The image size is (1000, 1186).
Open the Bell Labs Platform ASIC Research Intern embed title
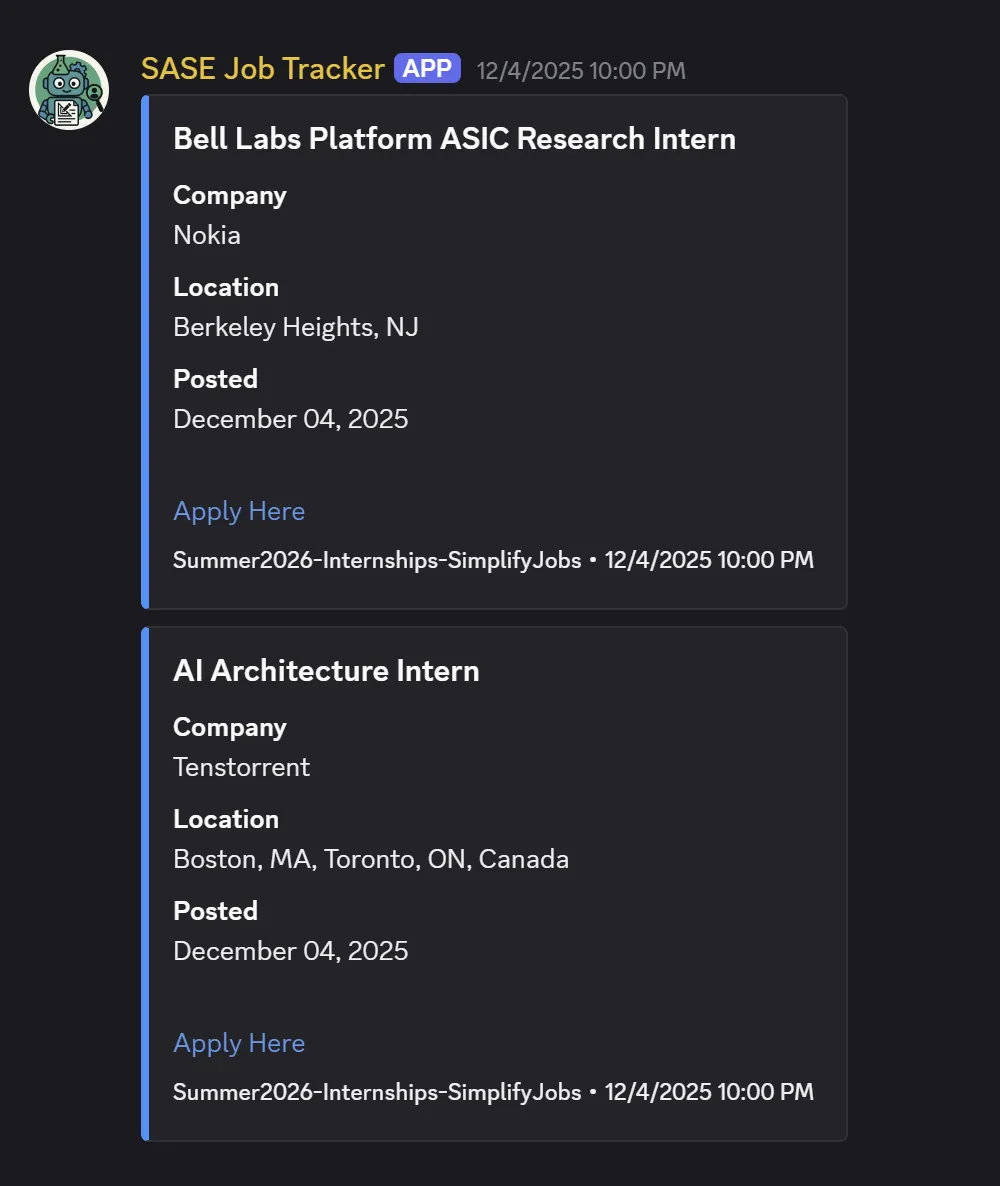(x=454, y=139)
